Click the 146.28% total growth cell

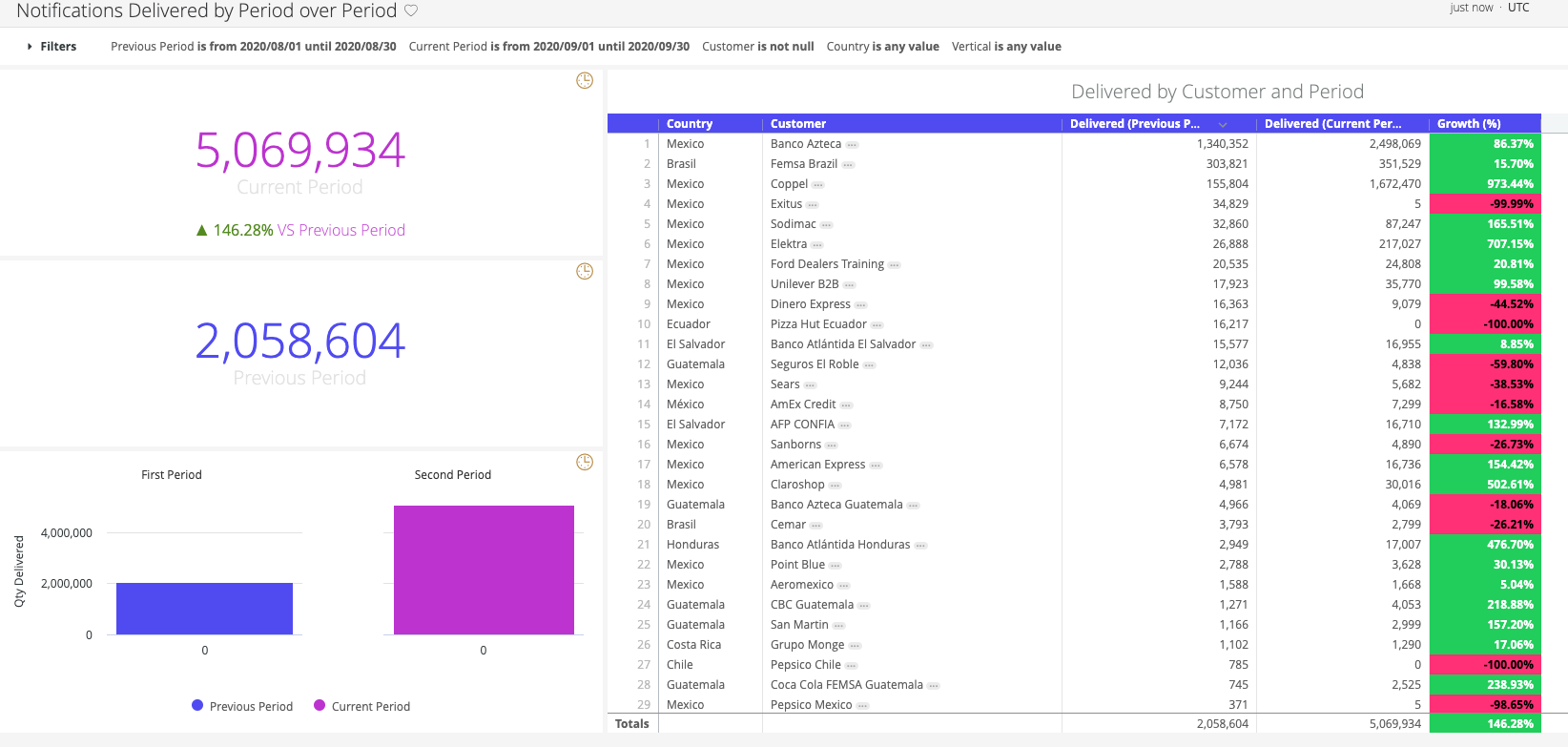pos(1486,724)
